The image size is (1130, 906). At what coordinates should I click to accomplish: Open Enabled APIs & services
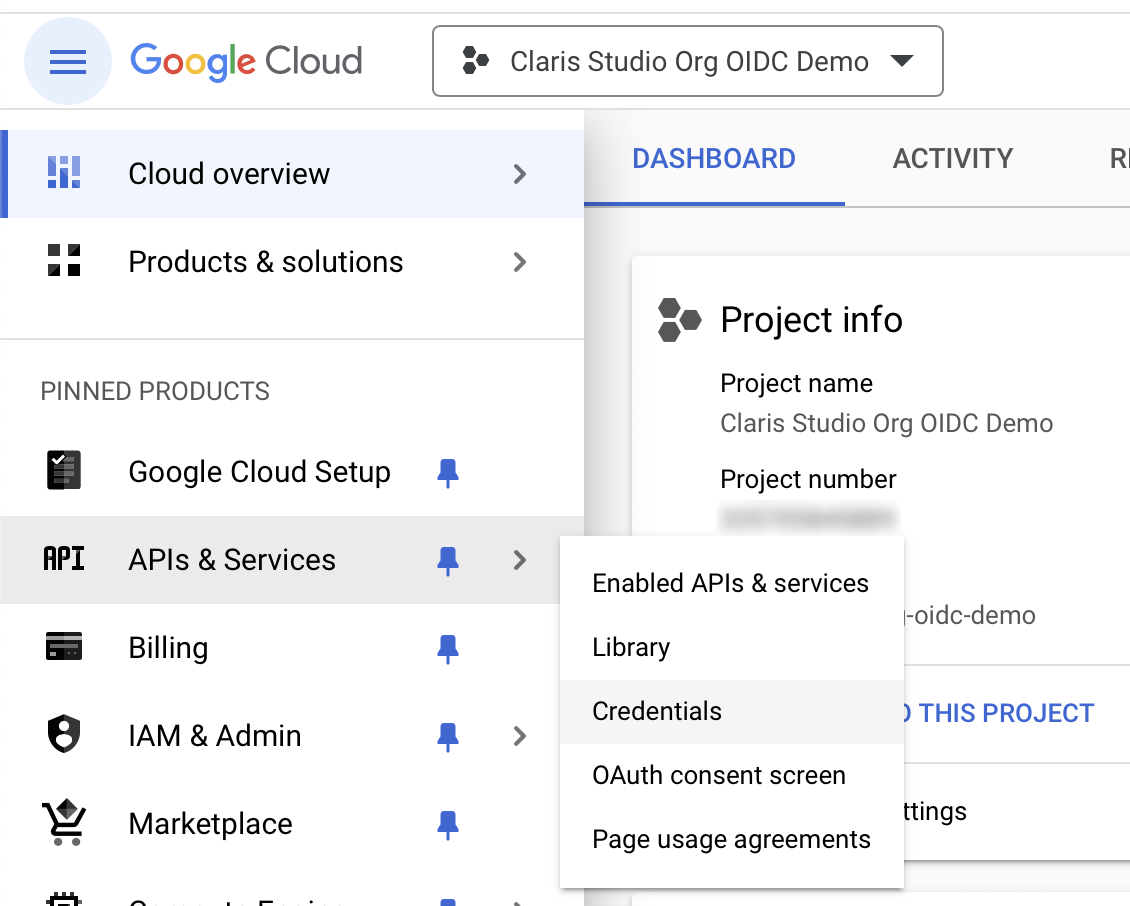tap(730, 583)
